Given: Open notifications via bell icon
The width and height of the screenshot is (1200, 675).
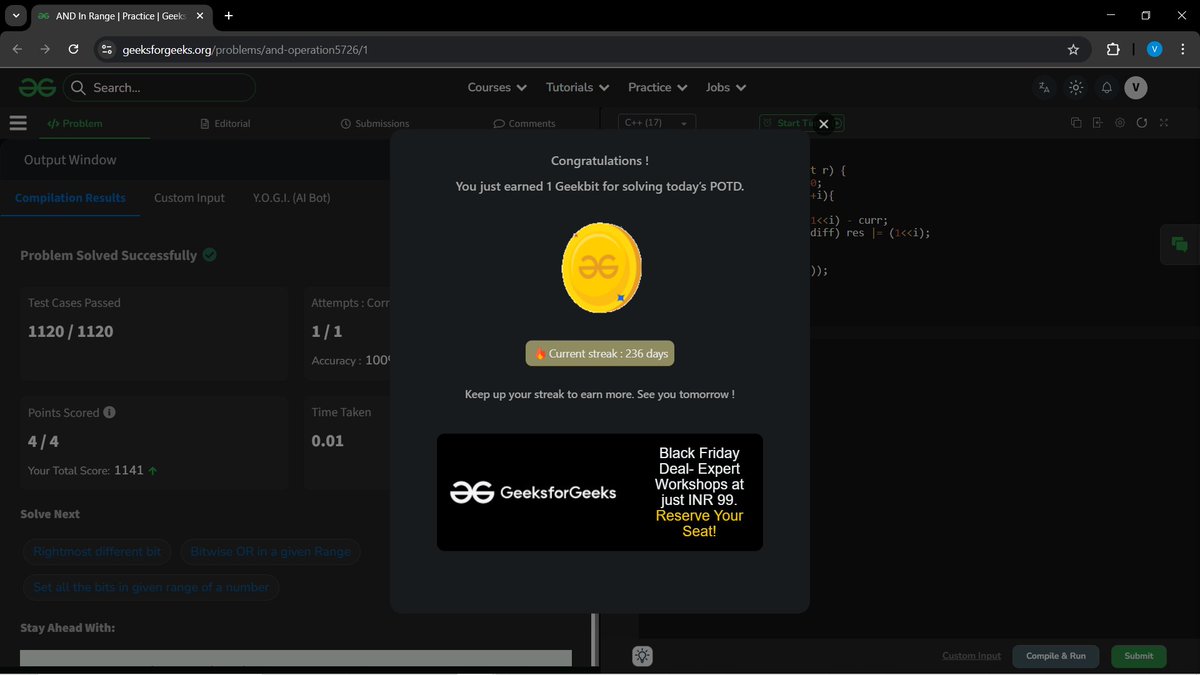Looking at the screenshot, I should [1106, 87].
